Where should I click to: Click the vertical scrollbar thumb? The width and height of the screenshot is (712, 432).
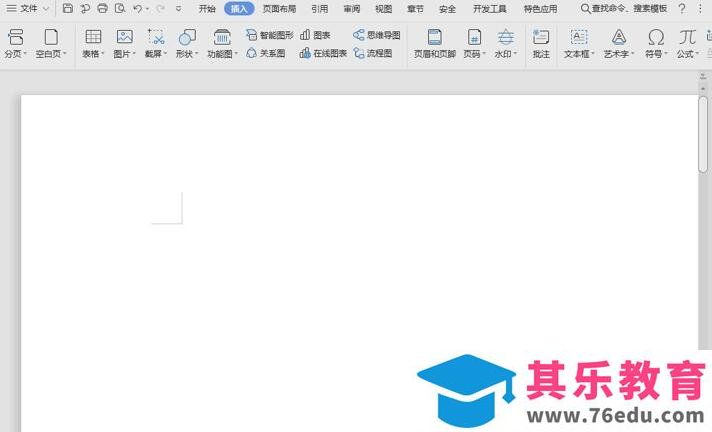tap(703, 134)
